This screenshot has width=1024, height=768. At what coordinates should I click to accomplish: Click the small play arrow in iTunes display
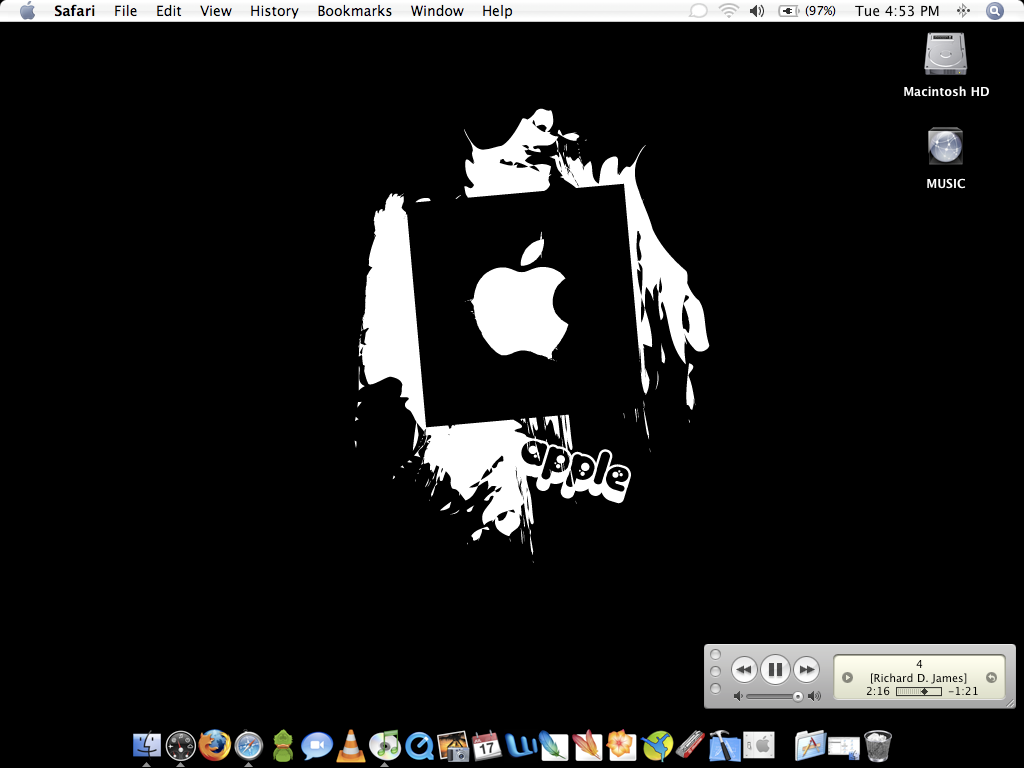847,678
